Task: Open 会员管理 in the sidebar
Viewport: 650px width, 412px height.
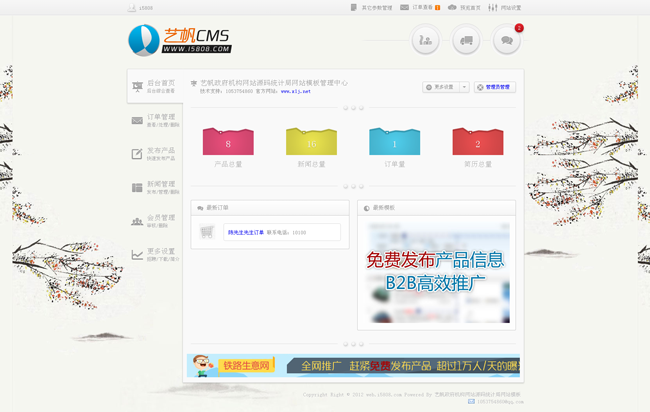Action: (x=155, y=221)
